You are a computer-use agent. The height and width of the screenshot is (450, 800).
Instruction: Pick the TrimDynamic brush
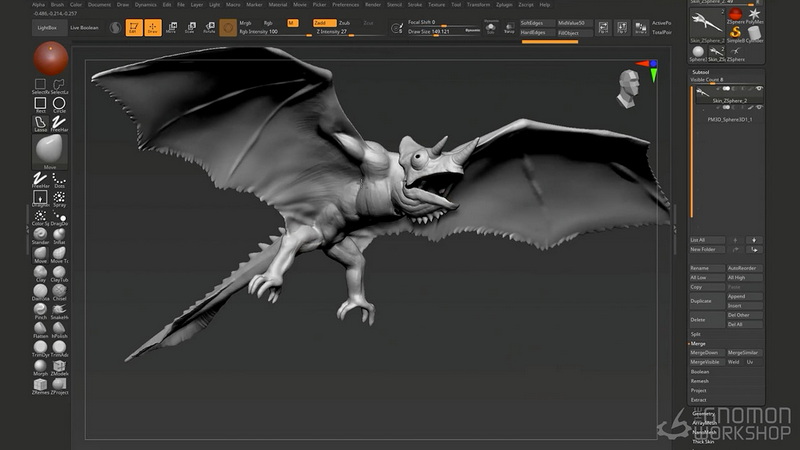(40, 349)
